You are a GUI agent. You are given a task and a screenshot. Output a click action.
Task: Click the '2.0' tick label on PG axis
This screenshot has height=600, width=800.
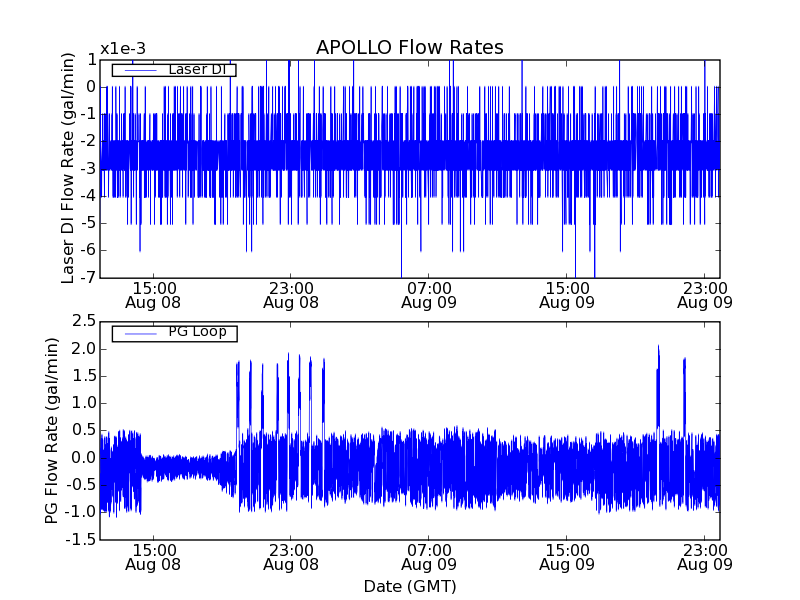point(84,349)
